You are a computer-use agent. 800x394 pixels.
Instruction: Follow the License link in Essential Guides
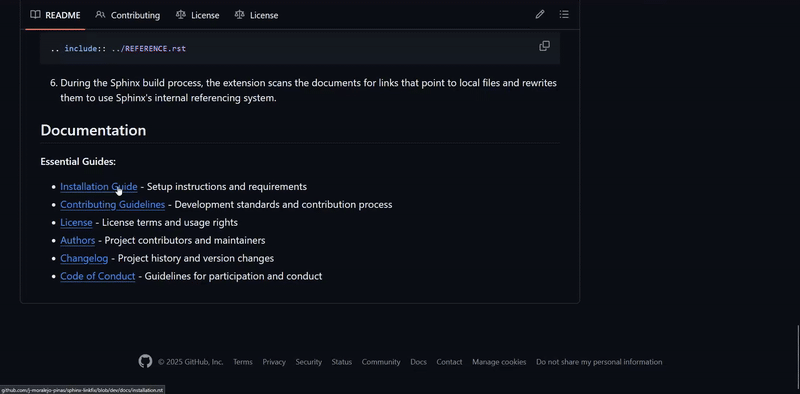76,223
